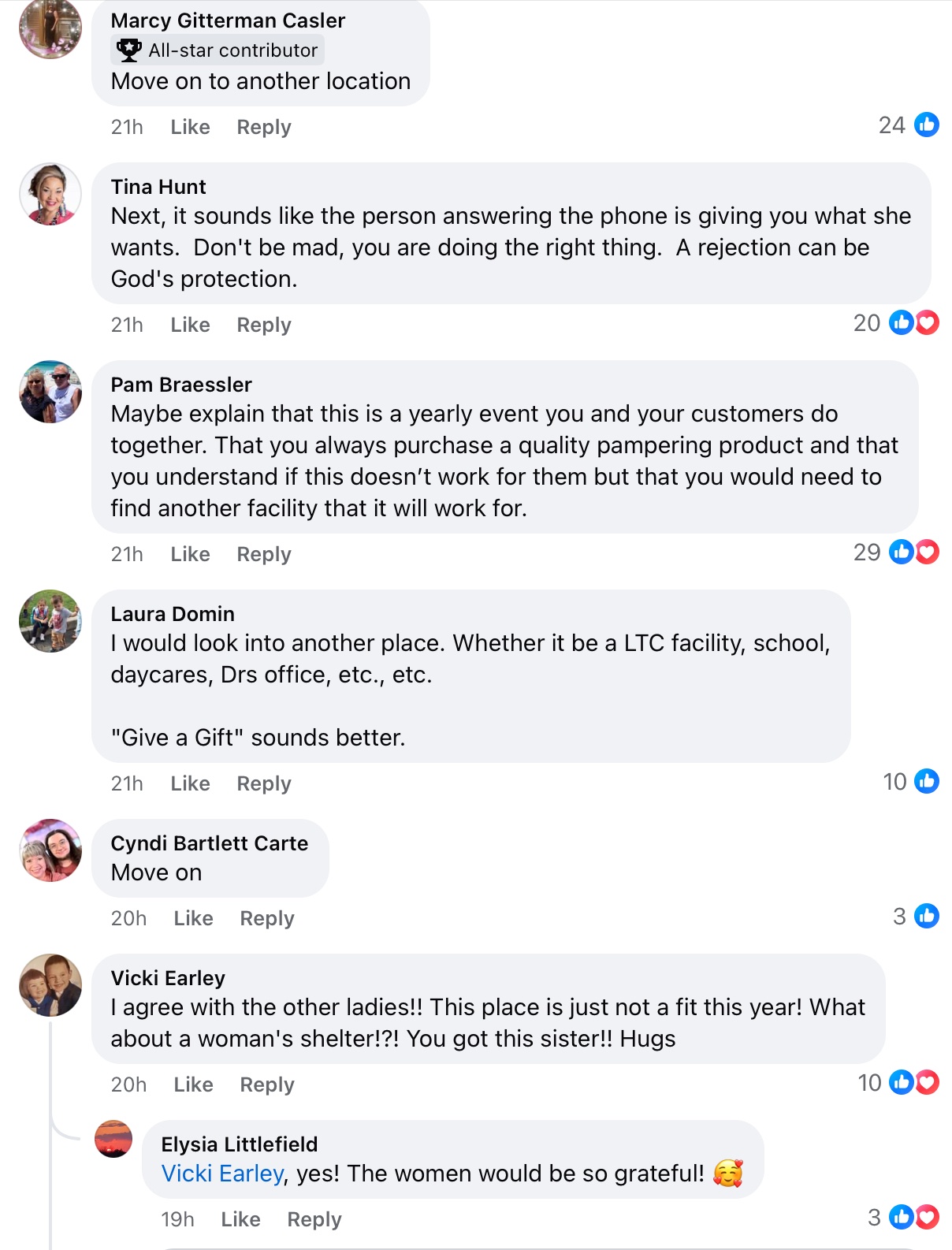Image resolution: width=952 pixels, height=1250 pixels.
Task: Reply to Vicki Earley's comment
Action: pyautogui.click(x=267, y=1084)
